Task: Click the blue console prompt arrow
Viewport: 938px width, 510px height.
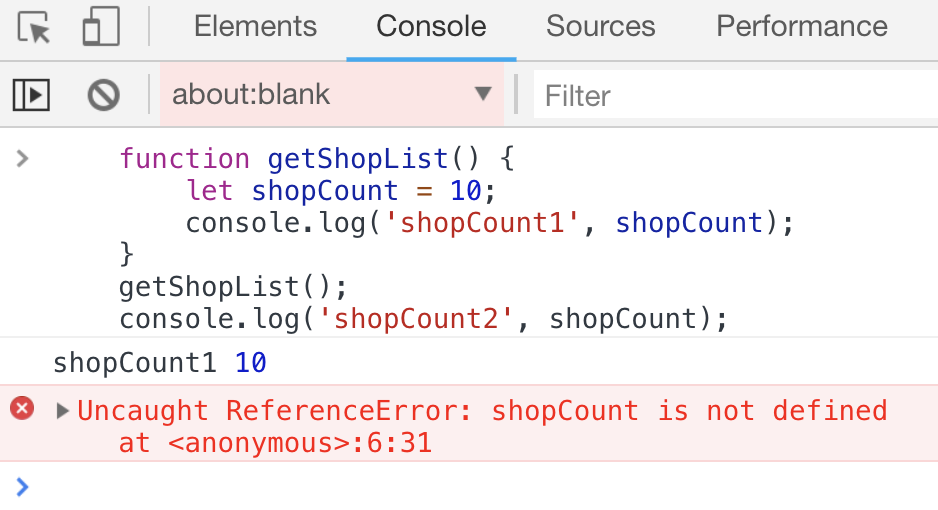Action: 23,486
